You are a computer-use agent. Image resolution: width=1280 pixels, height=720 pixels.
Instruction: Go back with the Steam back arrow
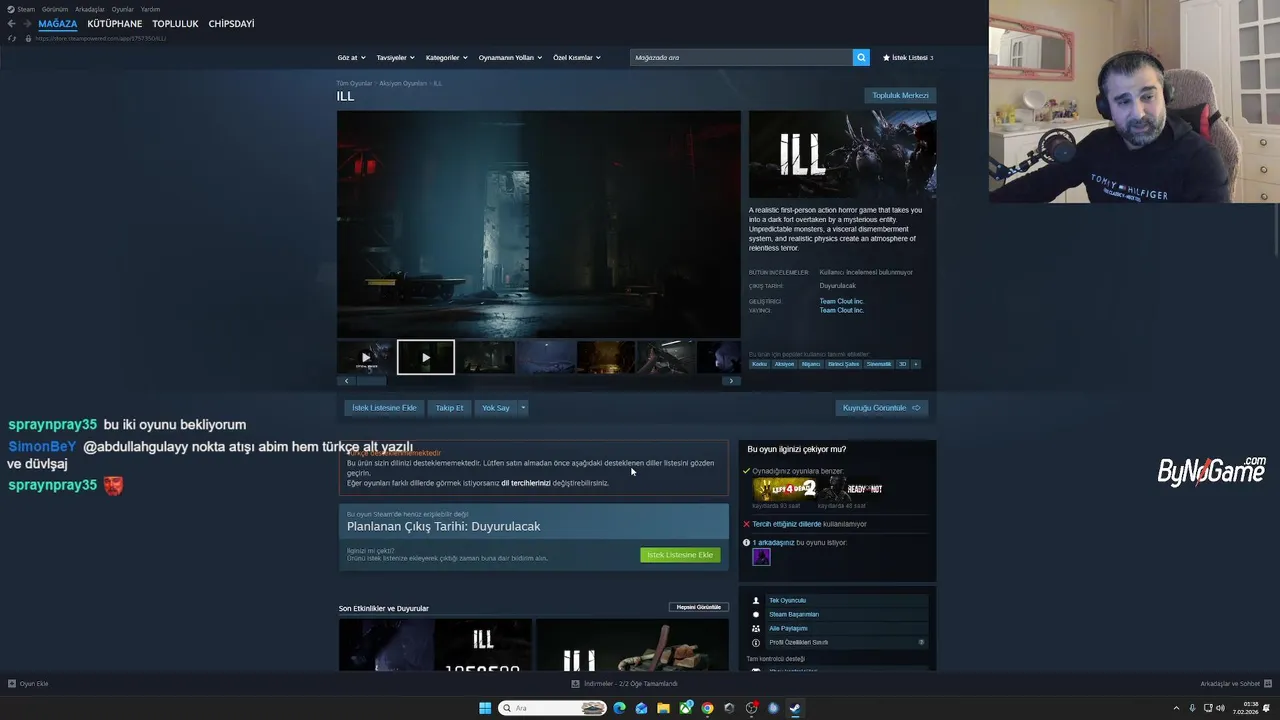11,24
